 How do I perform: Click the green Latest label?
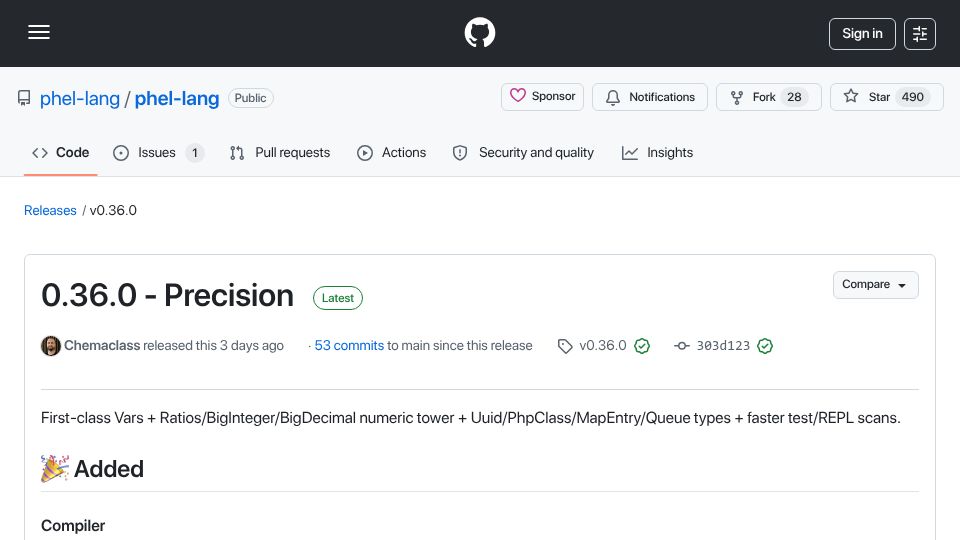[338, 298]
